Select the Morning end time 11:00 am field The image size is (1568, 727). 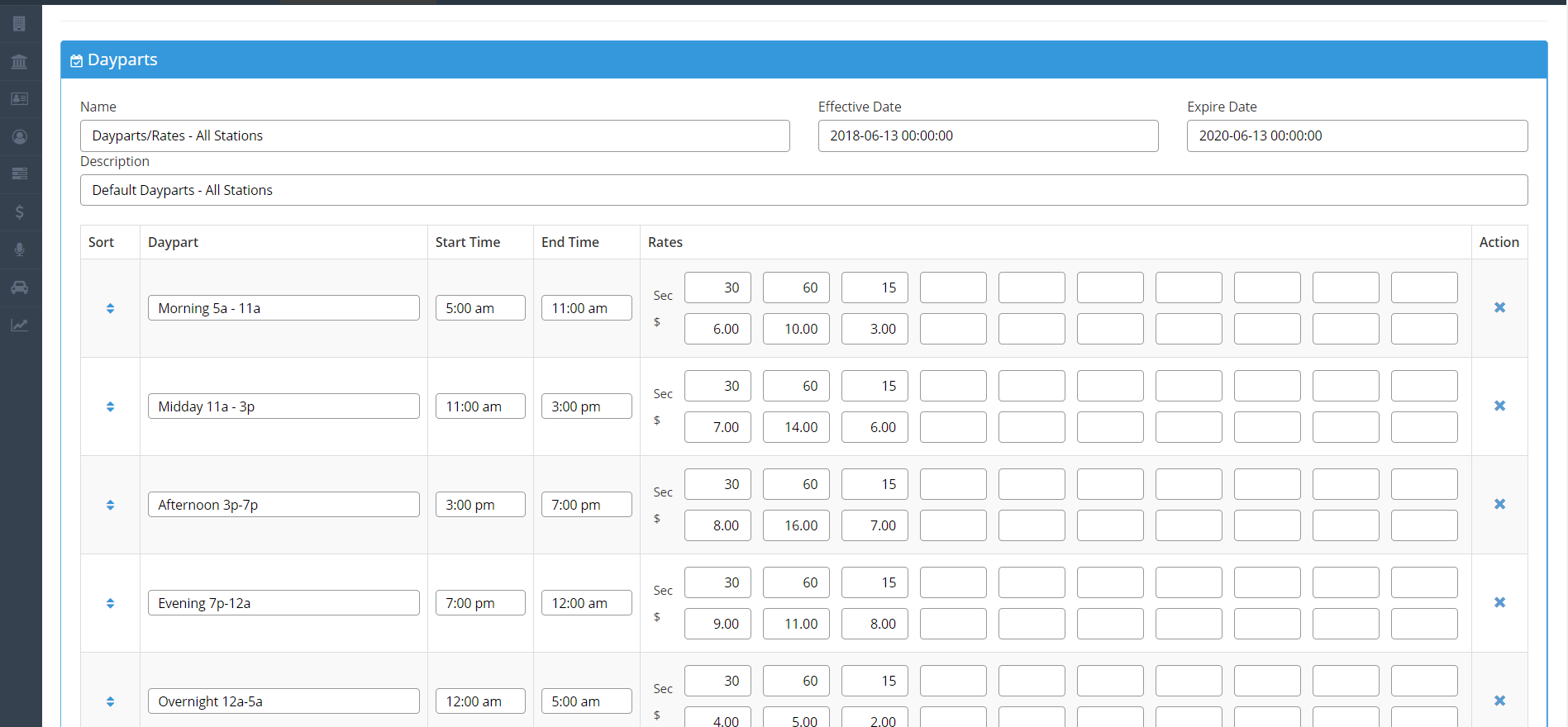pos(587,308)
